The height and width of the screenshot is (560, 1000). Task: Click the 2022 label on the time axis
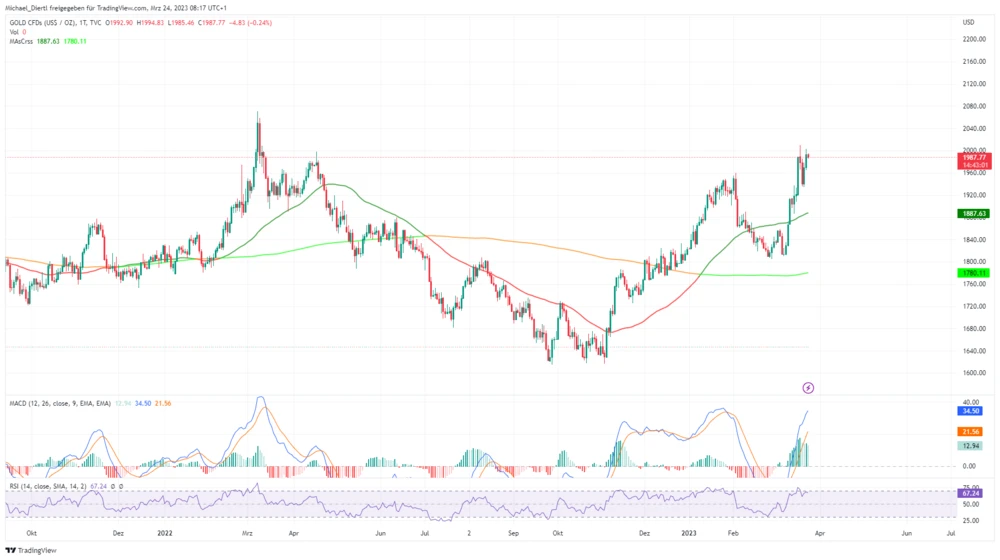point(166,535)
